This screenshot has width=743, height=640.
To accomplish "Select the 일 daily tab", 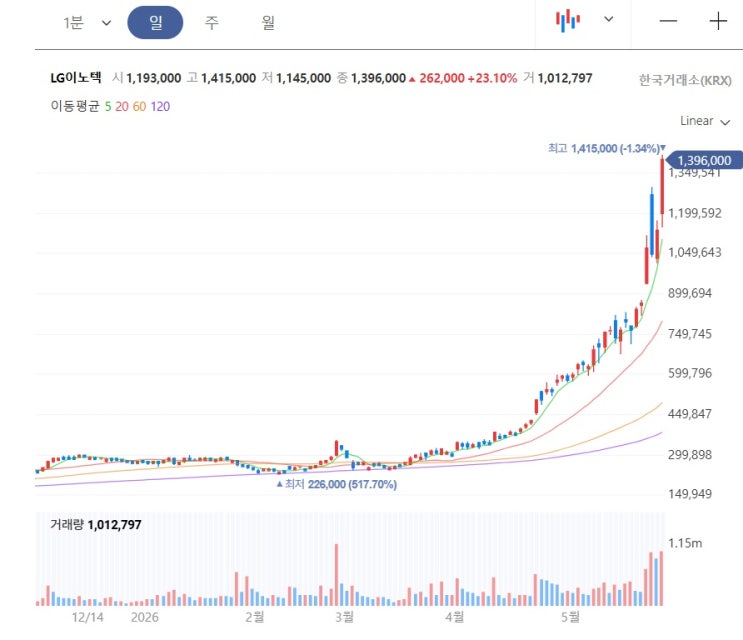I will (x=155, y=22).
